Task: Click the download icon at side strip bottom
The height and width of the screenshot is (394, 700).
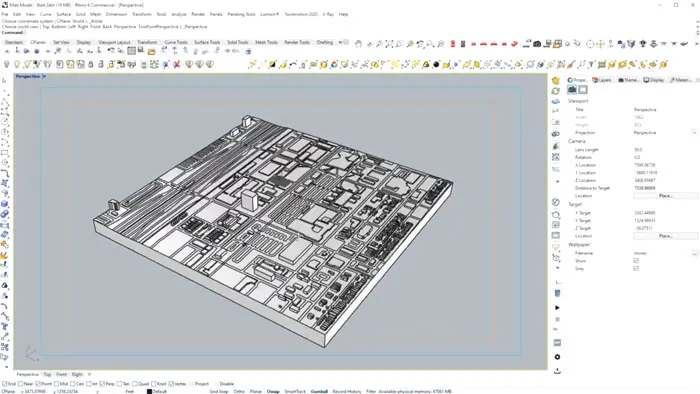Action: (557, 371)
